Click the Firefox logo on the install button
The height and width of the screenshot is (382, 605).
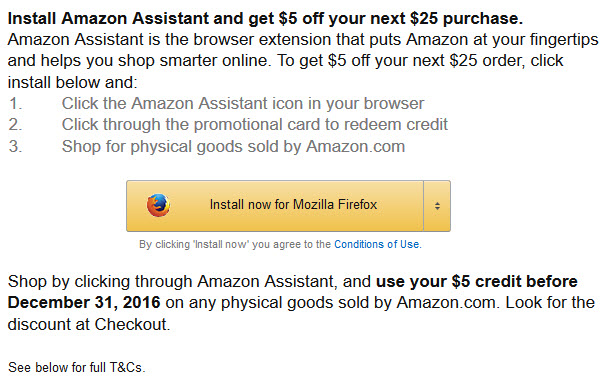pos(158,205)
